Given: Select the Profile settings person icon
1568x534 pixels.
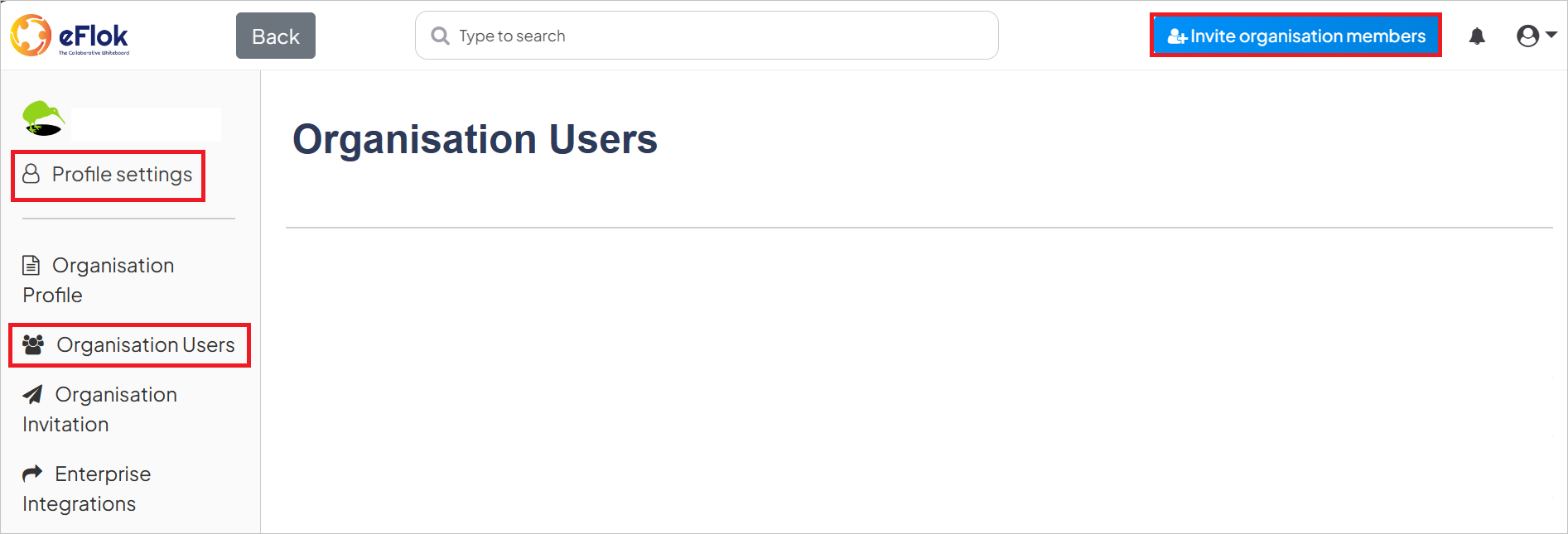Looking at the screenshot, I should coord(32,175).
